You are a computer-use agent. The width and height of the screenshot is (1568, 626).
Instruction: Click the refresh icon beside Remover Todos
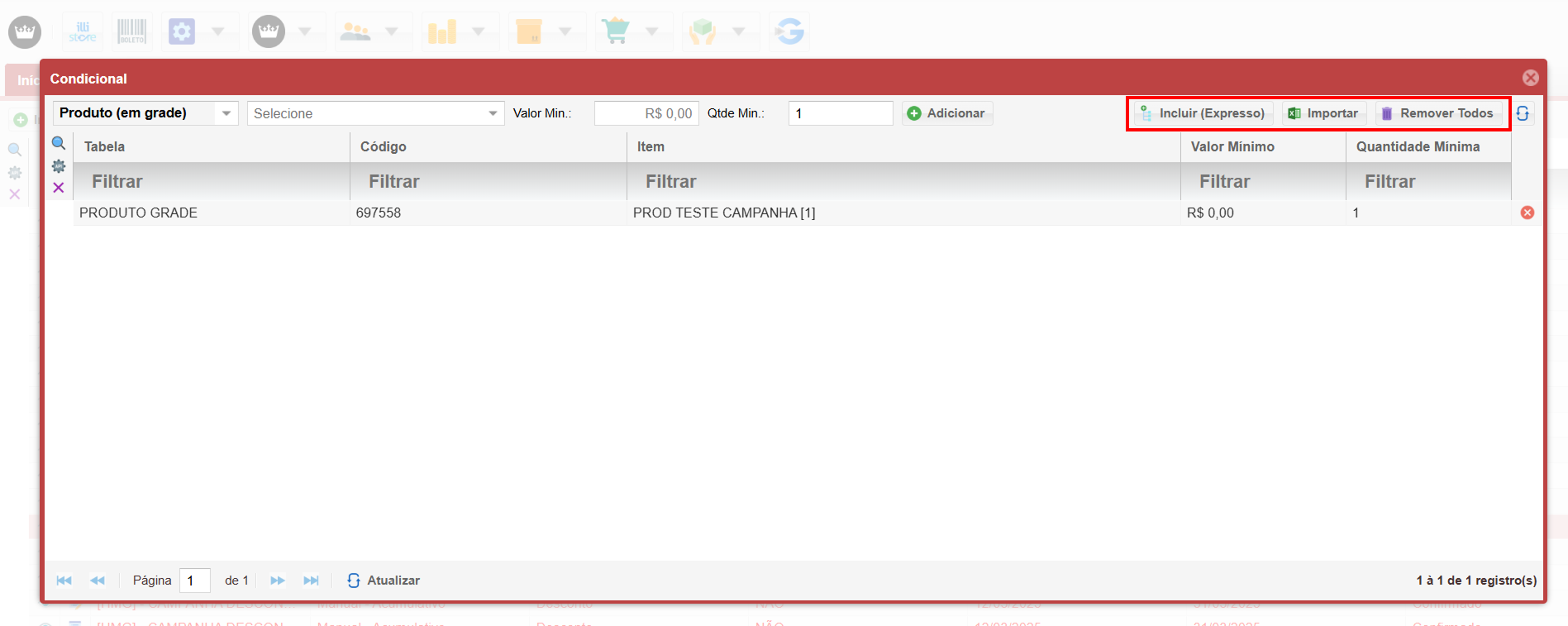coord(1523,113)
